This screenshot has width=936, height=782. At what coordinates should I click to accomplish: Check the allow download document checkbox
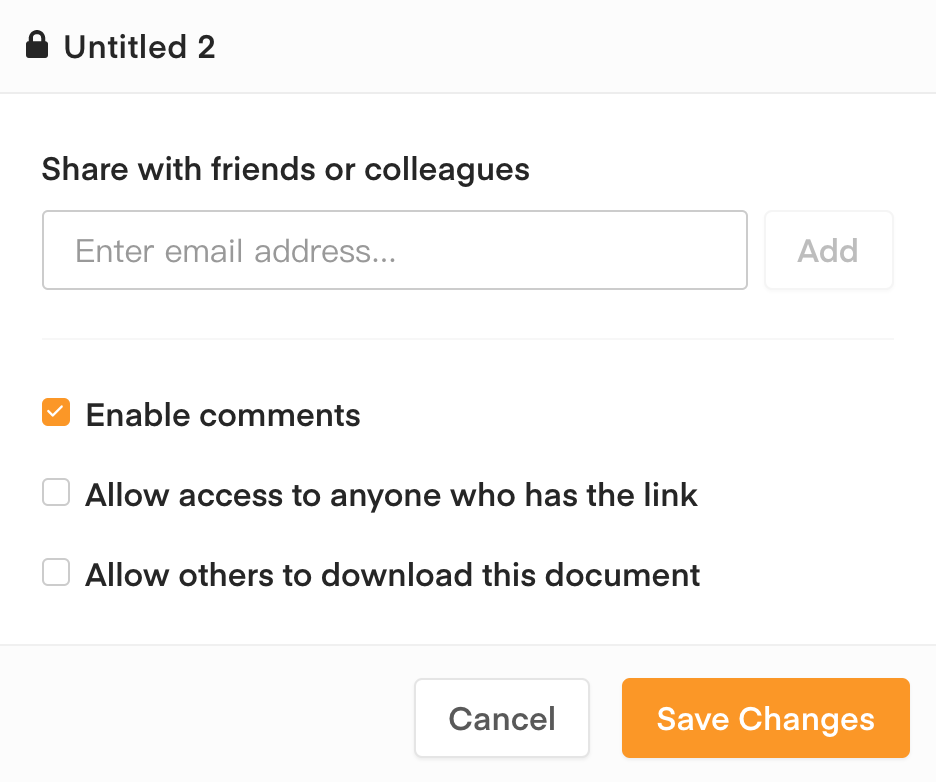[x=56, y=573]
